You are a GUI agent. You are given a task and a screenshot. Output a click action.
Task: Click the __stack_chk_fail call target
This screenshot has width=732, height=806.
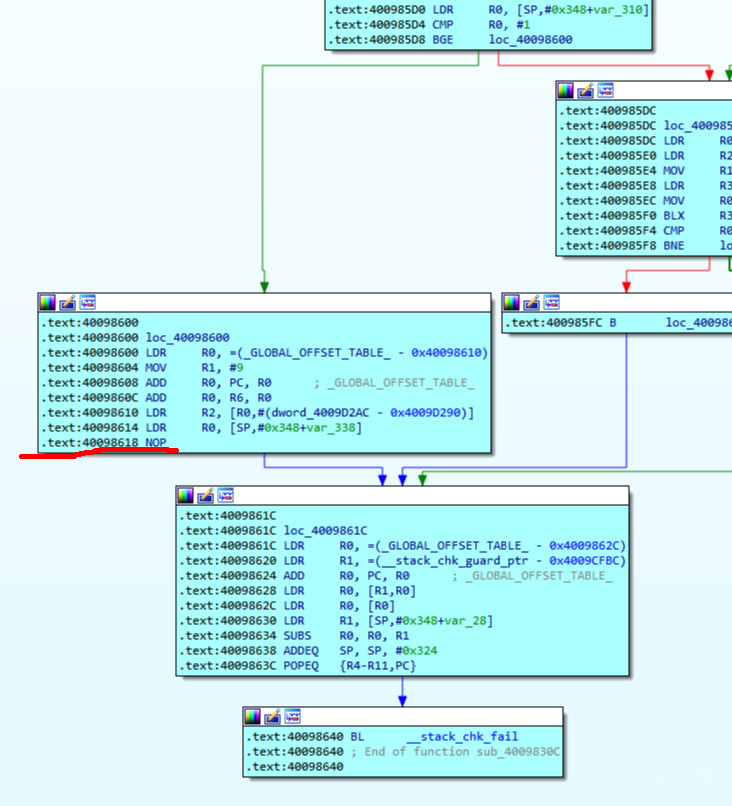463,737
